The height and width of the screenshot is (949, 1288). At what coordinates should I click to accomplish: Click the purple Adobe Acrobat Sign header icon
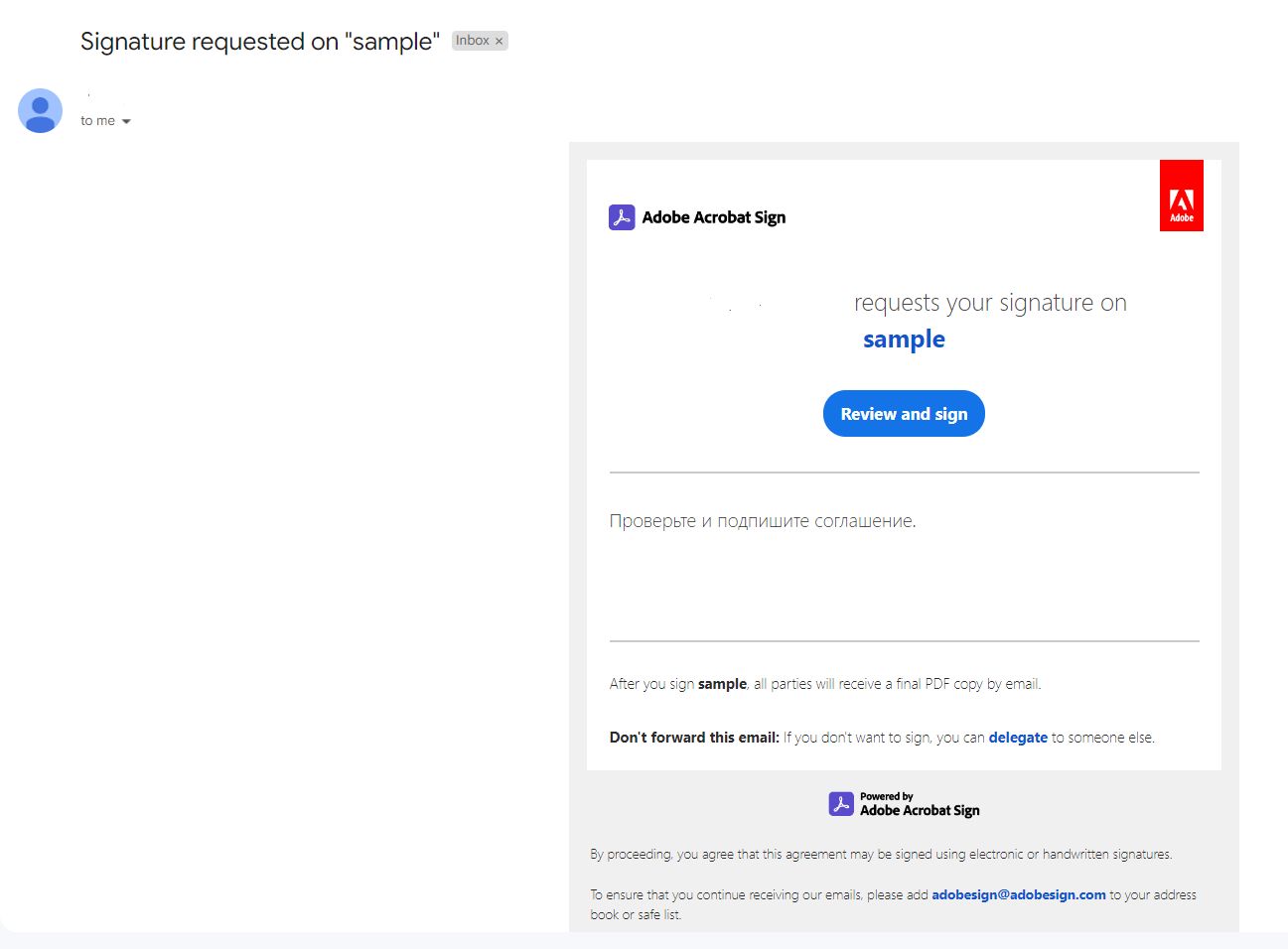click(622, 217)
